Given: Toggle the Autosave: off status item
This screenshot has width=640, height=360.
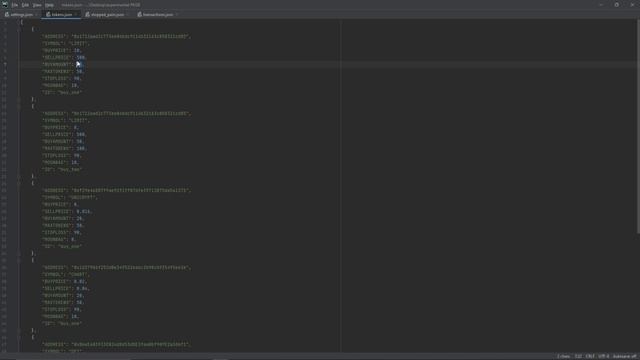Looking at the screenshot, I should [624, 356].
